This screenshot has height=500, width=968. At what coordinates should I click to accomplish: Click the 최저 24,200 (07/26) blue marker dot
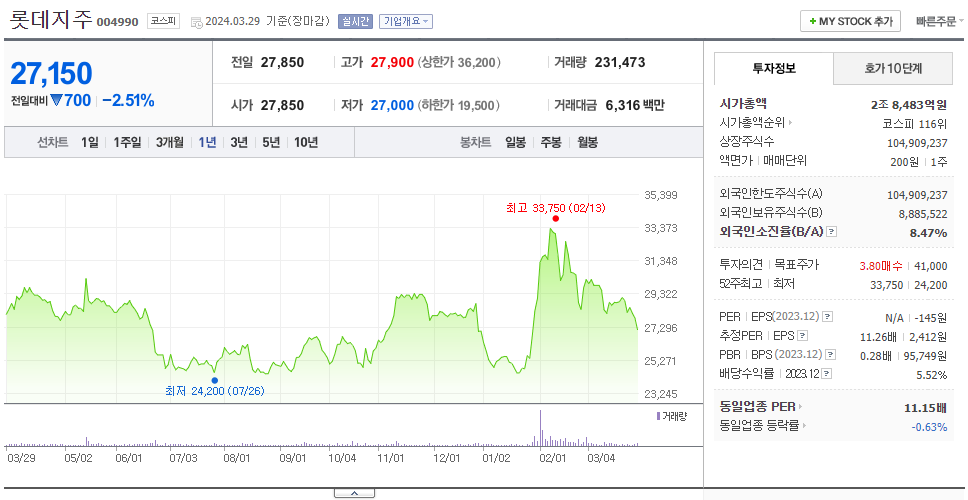pos(214,380)
